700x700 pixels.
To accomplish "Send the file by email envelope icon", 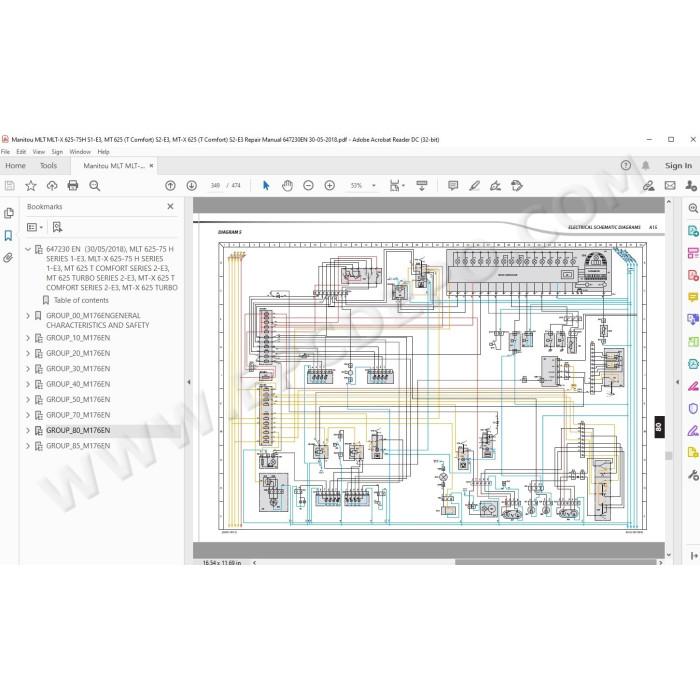I will click(670, 185).
